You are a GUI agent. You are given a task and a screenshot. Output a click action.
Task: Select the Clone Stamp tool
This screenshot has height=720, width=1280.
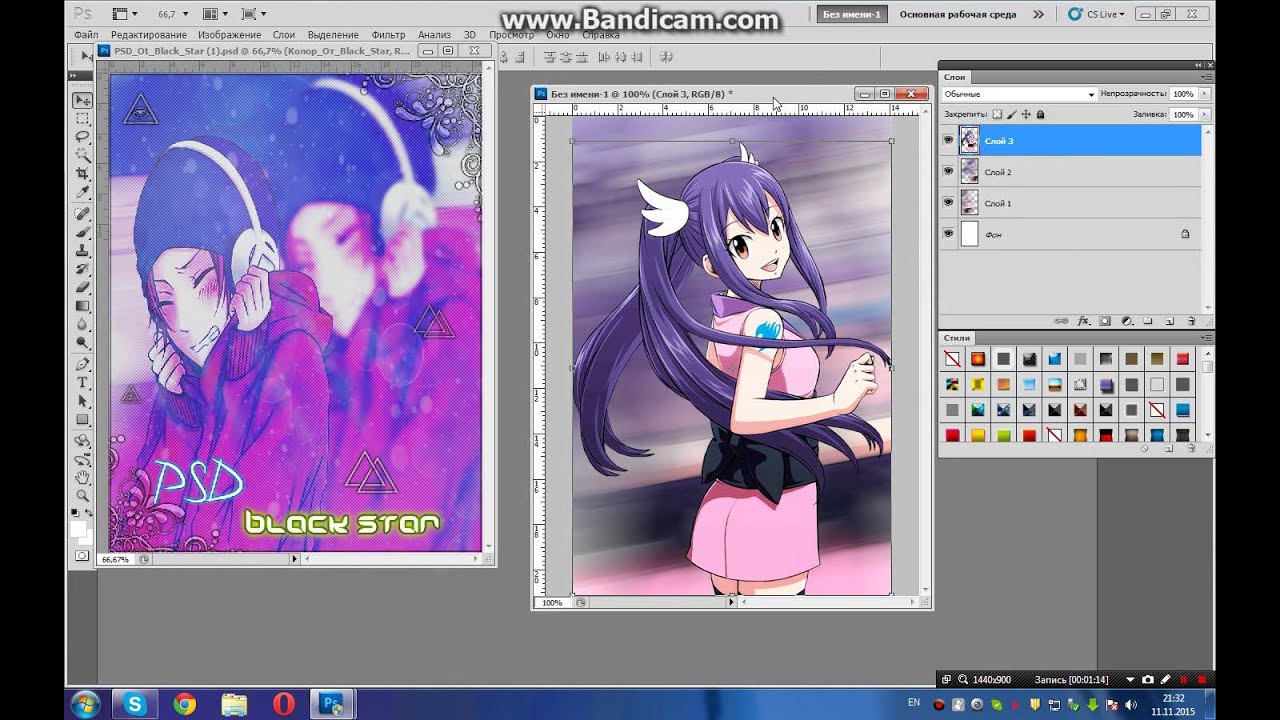point(82,250)
